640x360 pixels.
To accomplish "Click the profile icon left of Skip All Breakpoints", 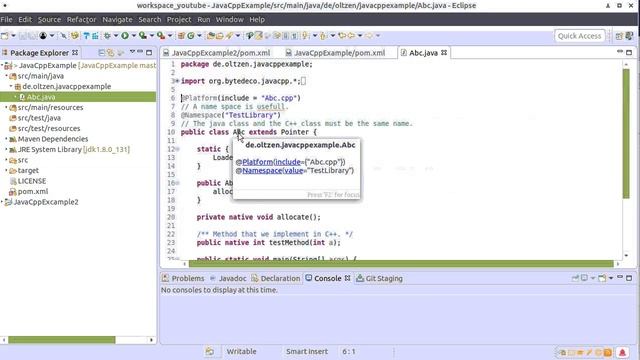I will tap(43, 36).
